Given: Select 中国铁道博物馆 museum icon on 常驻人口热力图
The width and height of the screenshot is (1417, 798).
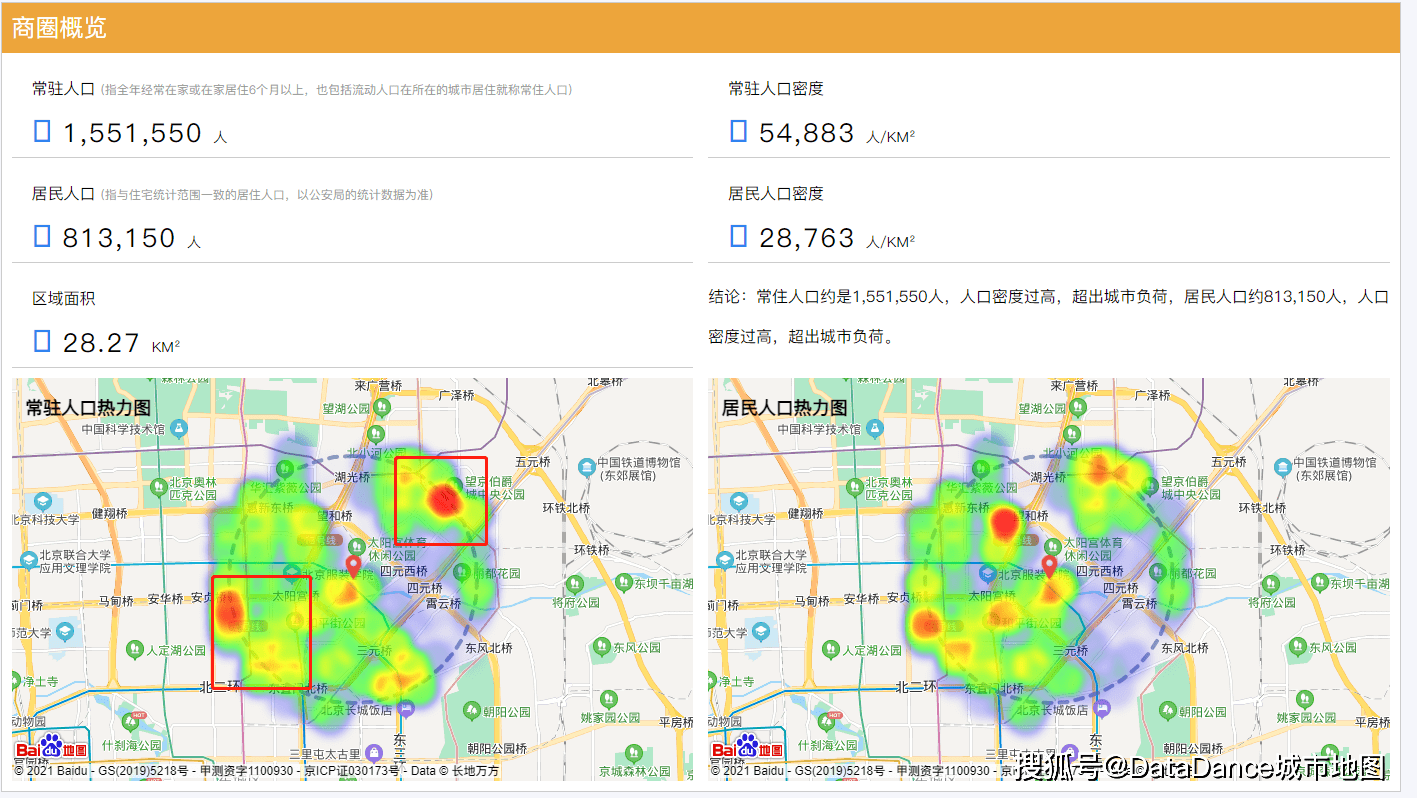Looking at the screenshot, I should tap(587, 468).
